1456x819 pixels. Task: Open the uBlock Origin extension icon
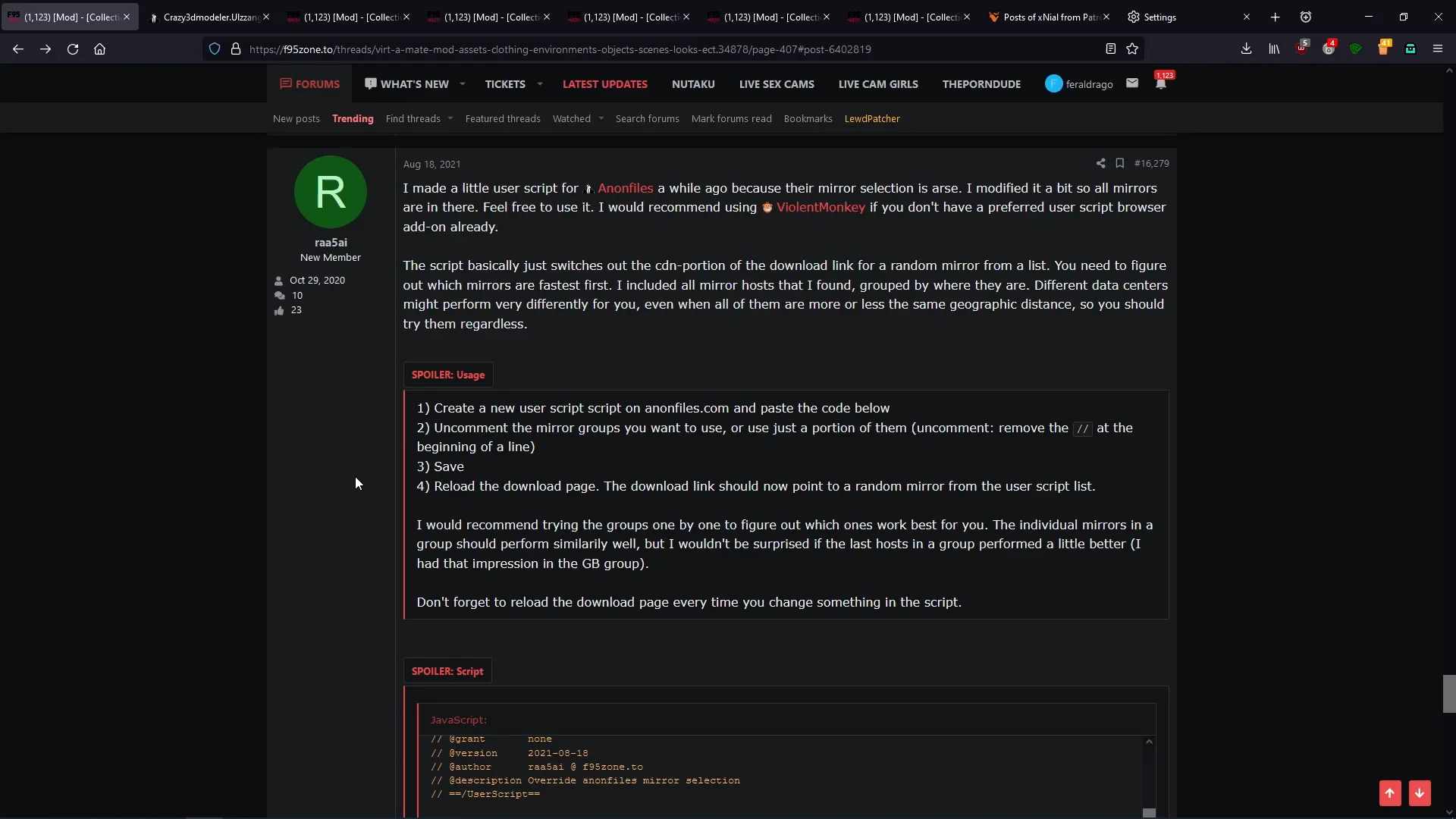[x=1301, y=49]
